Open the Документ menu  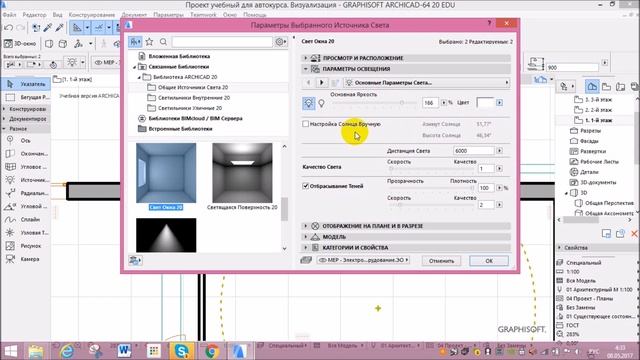tap(134, 15)
